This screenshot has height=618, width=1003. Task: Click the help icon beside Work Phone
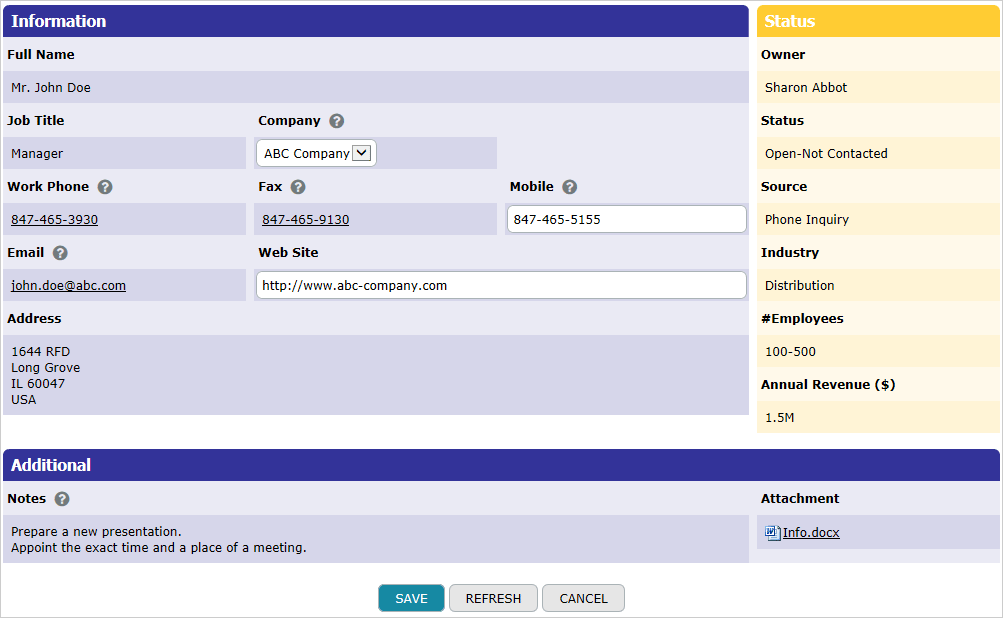[x=105, y=187]
